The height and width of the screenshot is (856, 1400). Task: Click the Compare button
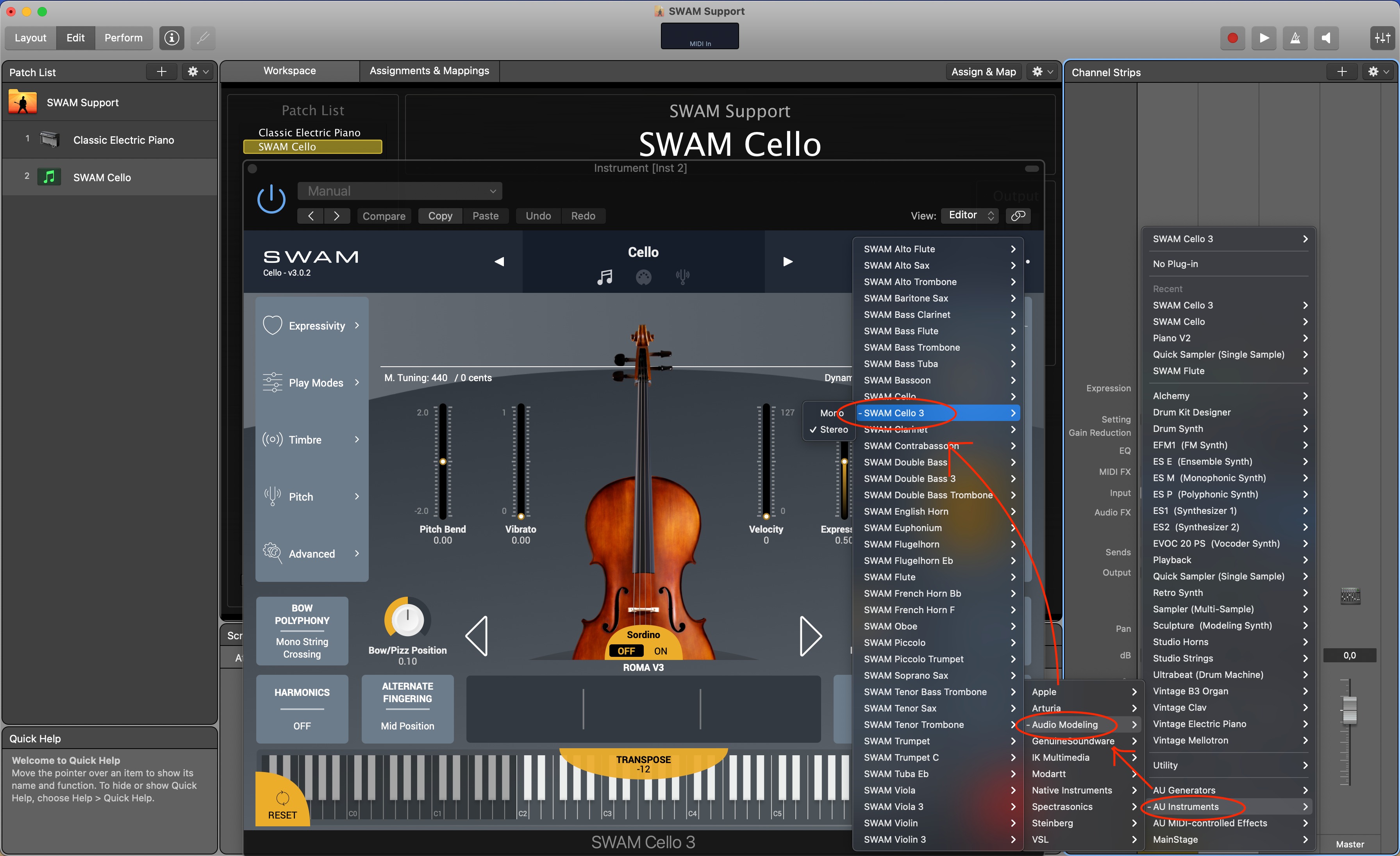(x=384, y=216)
